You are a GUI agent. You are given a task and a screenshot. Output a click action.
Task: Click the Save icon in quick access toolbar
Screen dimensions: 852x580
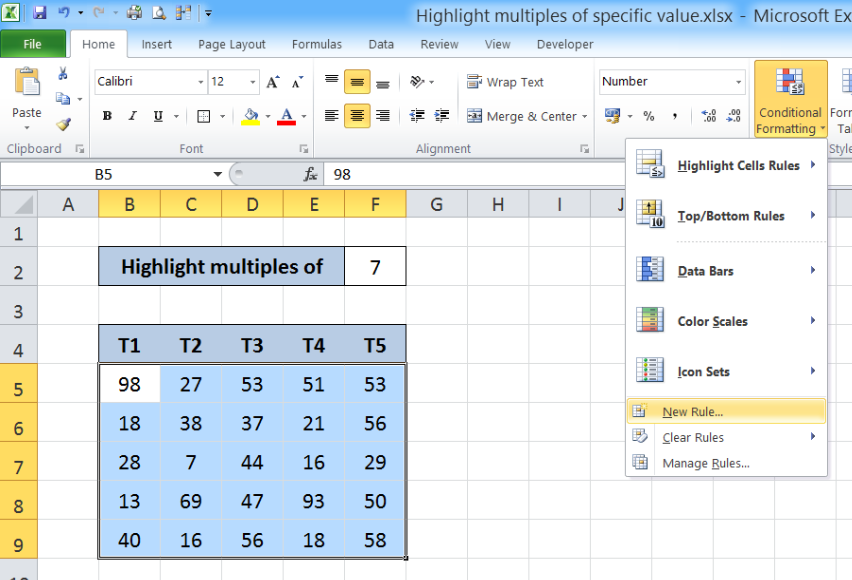tap(40, 12)
